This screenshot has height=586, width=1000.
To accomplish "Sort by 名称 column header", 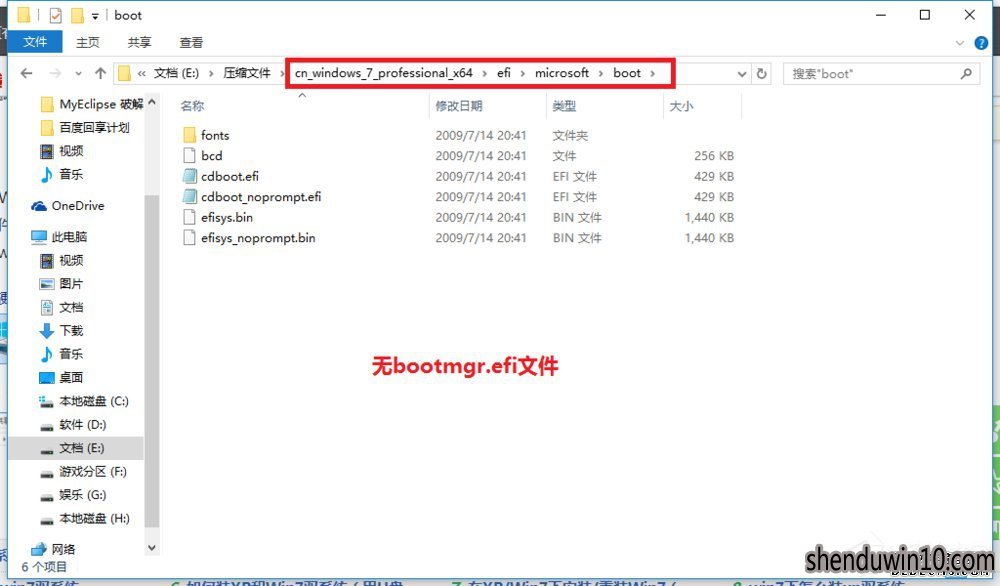I will [193, 106].
